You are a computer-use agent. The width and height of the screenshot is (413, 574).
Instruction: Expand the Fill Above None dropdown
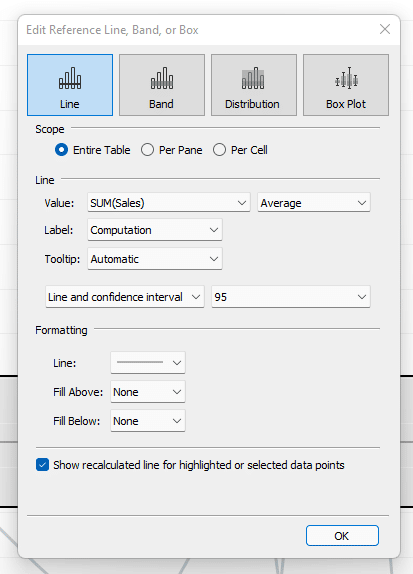[x=148, y=392]
